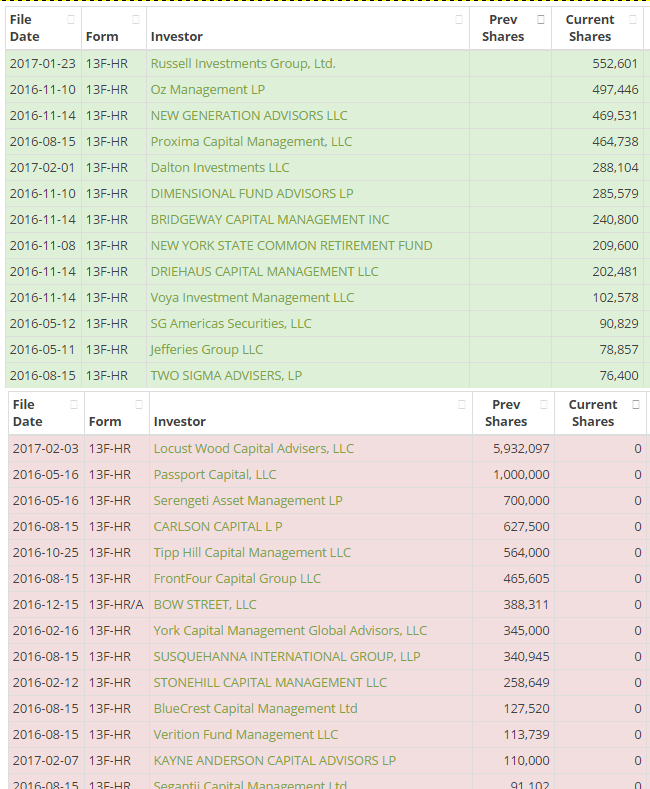Viewport: 650px width, 789px height.
Task: Select the 2016-12-15 file date cell
Action: point(46,605)
